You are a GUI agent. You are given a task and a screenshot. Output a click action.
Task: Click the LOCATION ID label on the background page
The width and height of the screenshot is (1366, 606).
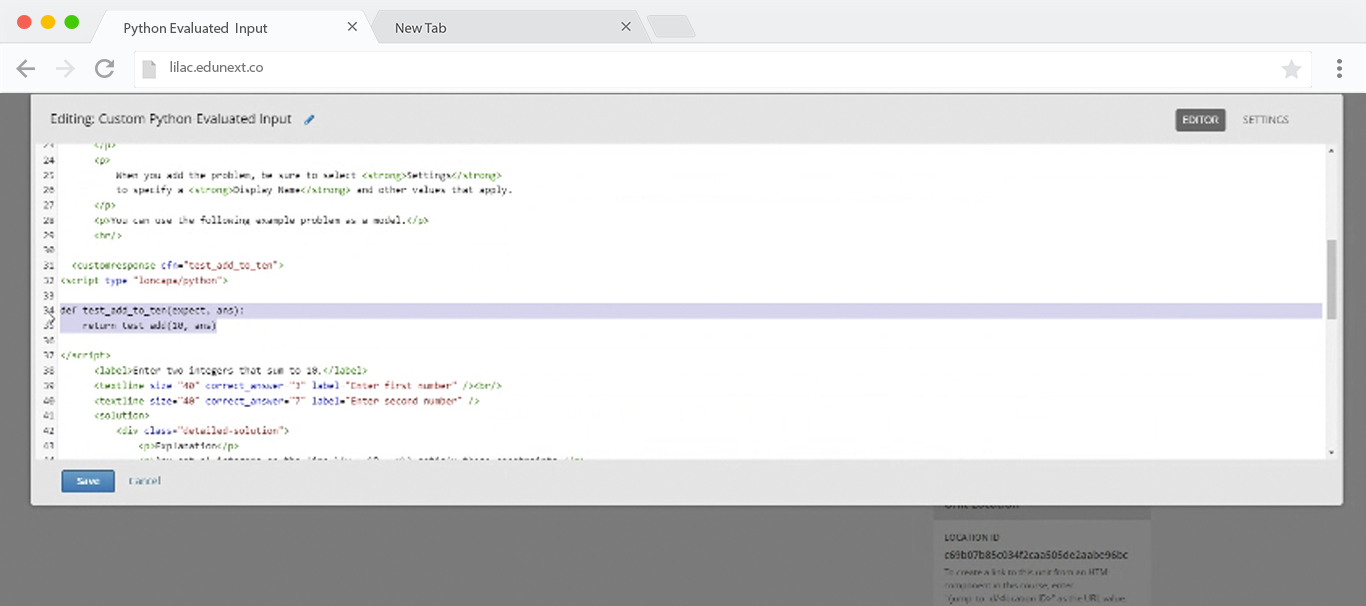[972, 538]
